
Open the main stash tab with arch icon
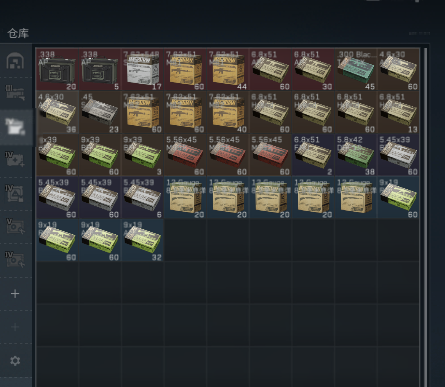click(15, 61)
